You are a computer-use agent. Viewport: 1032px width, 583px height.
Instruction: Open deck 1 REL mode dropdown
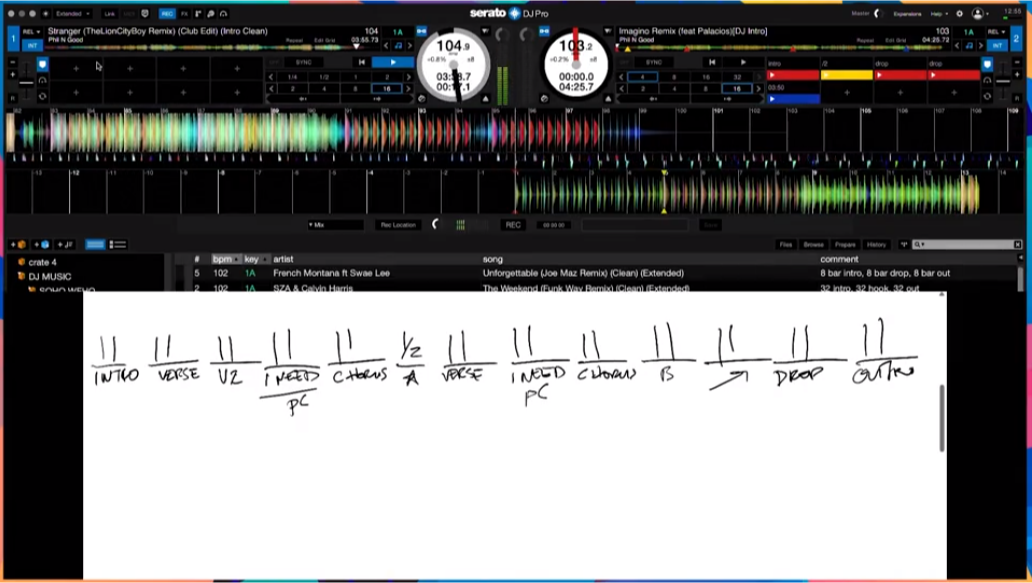(32, 32)
